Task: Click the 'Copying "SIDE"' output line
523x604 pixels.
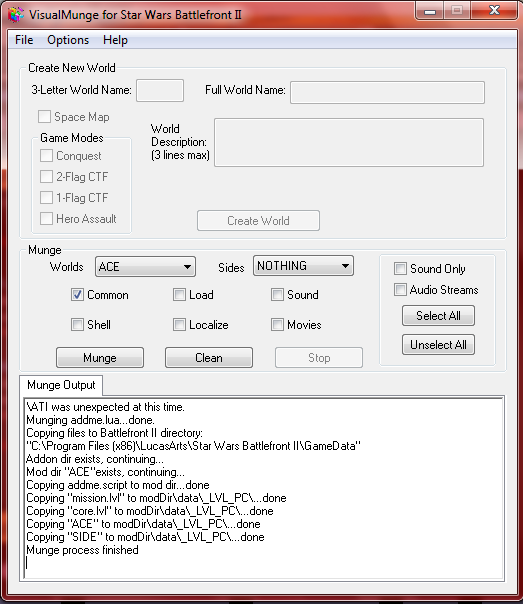Action: coord(145,537)
